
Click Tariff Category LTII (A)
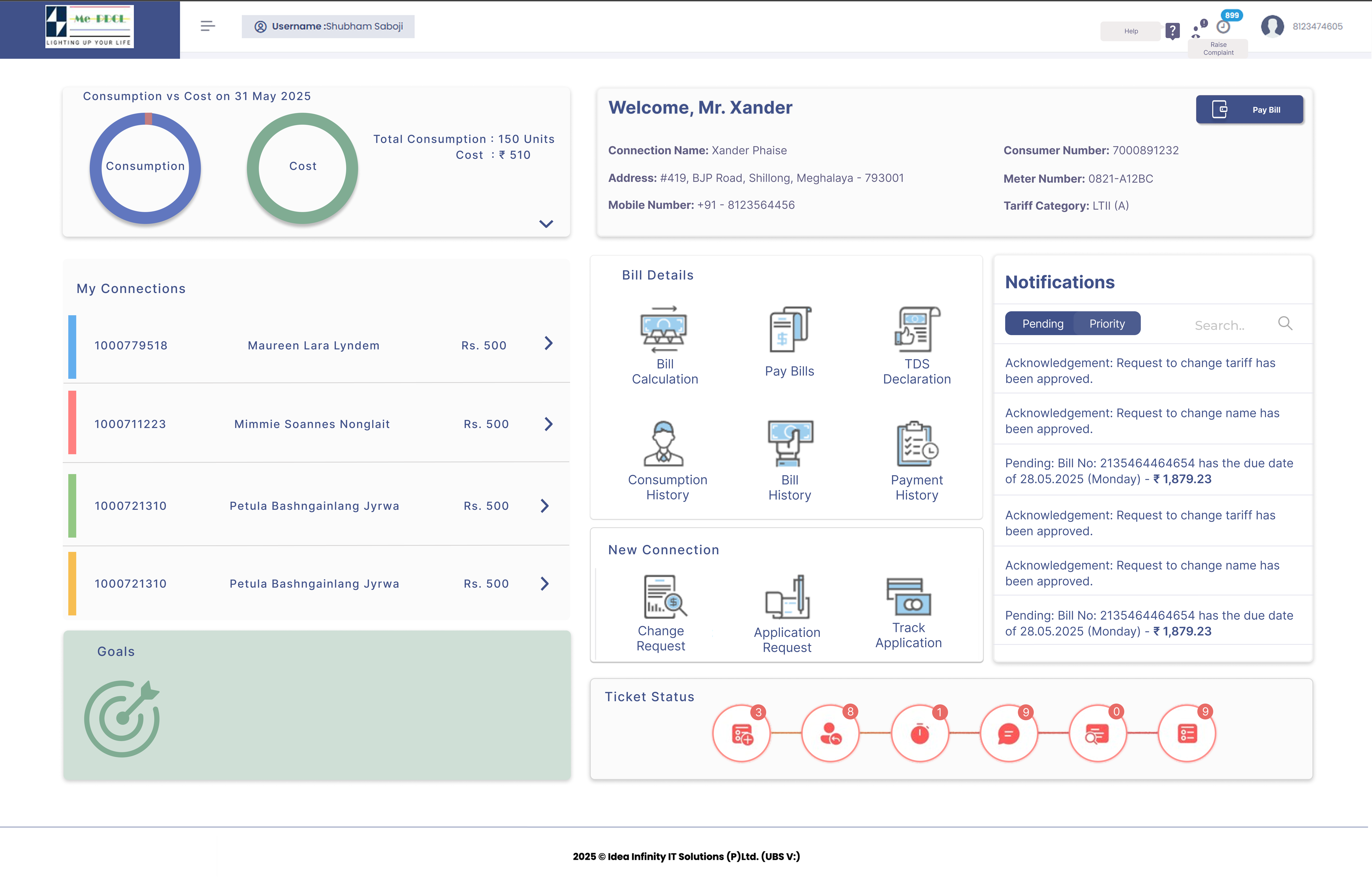[x=1066, y=206]
